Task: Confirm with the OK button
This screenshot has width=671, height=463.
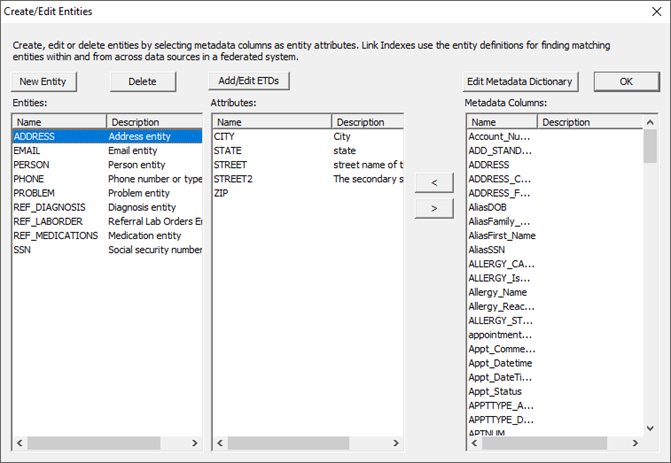Action: point(626,82)
